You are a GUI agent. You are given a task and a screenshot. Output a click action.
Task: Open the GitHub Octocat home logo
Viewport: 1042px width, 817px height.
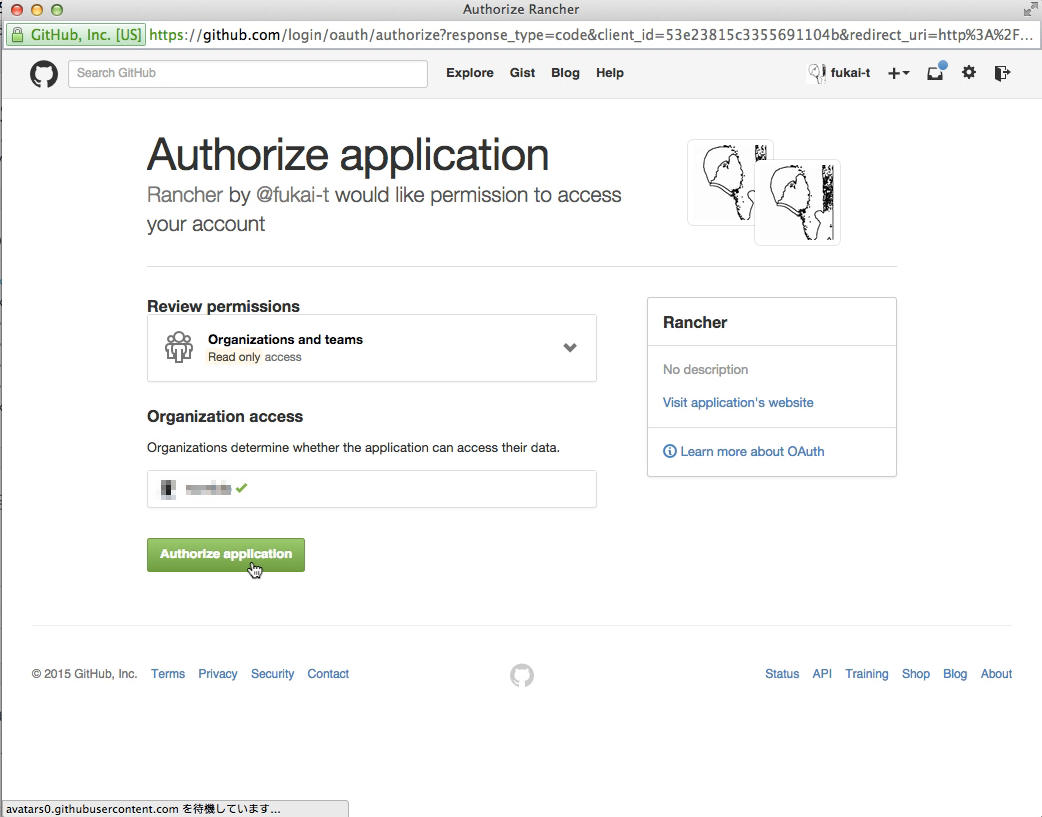[44, 73]
